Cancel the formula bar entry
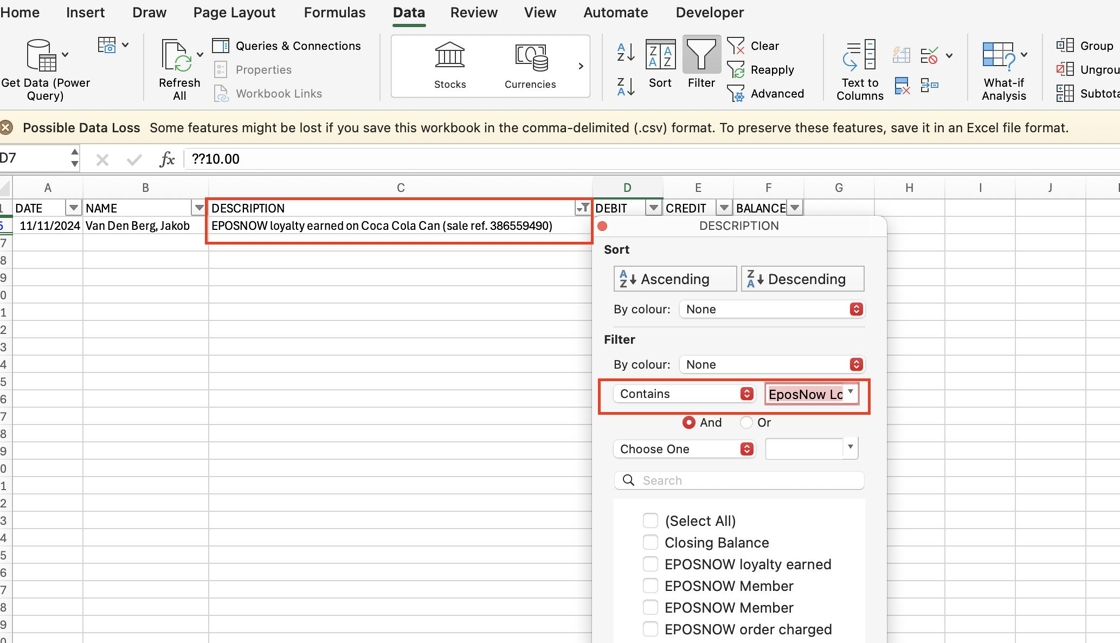Viewport: 1120px width, 643px height. pyautogui.click(x=102, y=159)
